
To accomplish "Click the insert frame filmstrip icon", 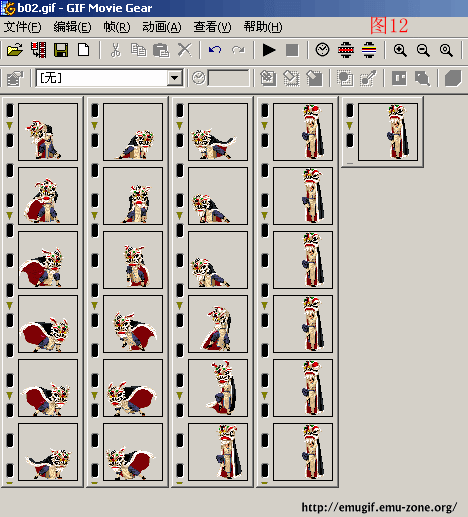I will click(38, 50).
